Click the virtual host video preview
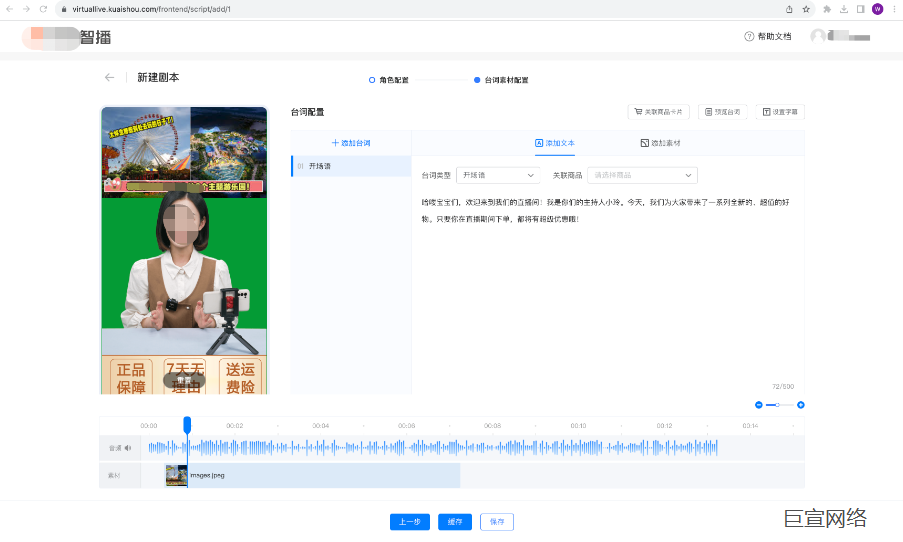 tap(184, 251)
